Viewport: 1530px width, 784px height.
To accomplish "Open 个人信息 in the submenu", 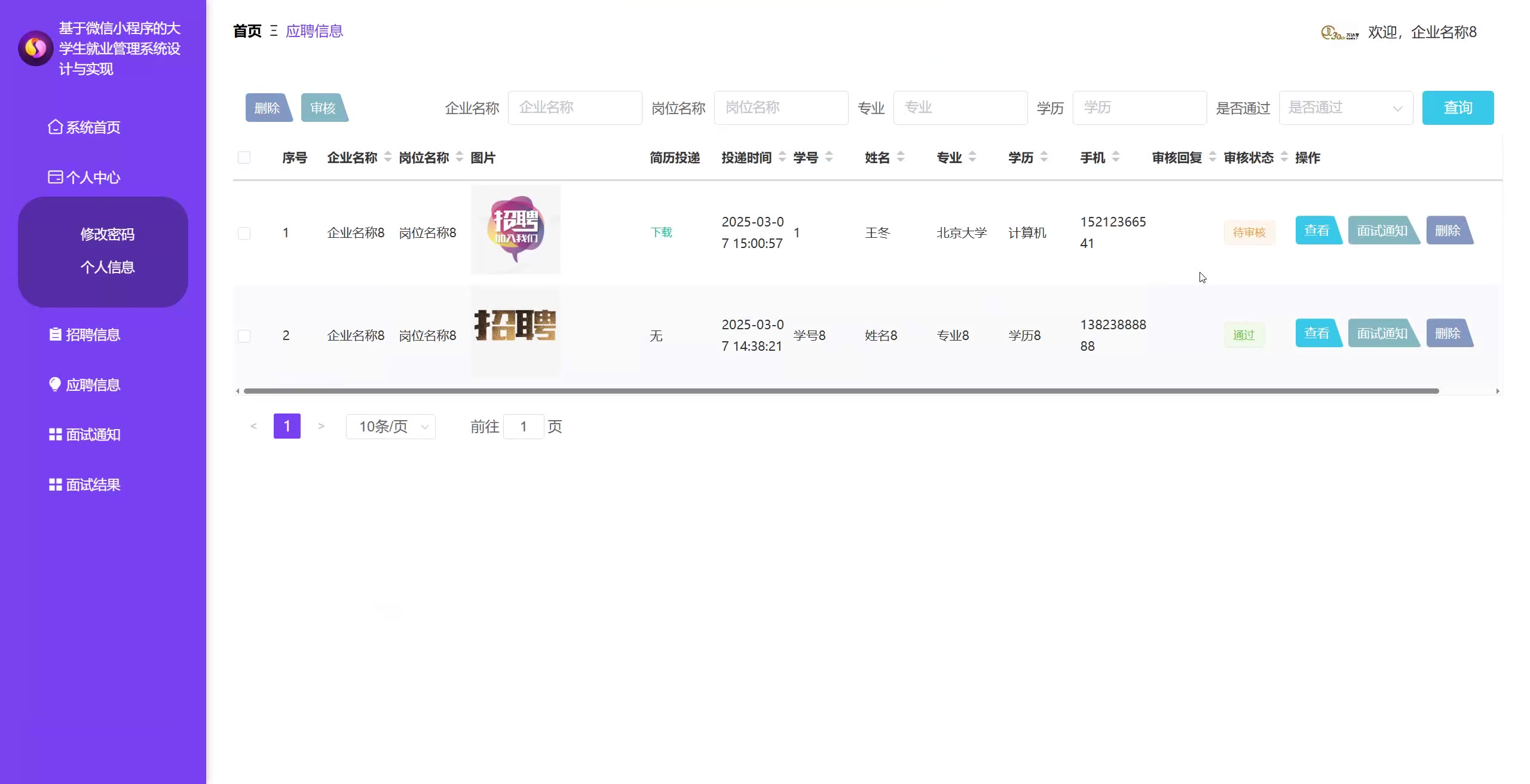I will point(108,267).
